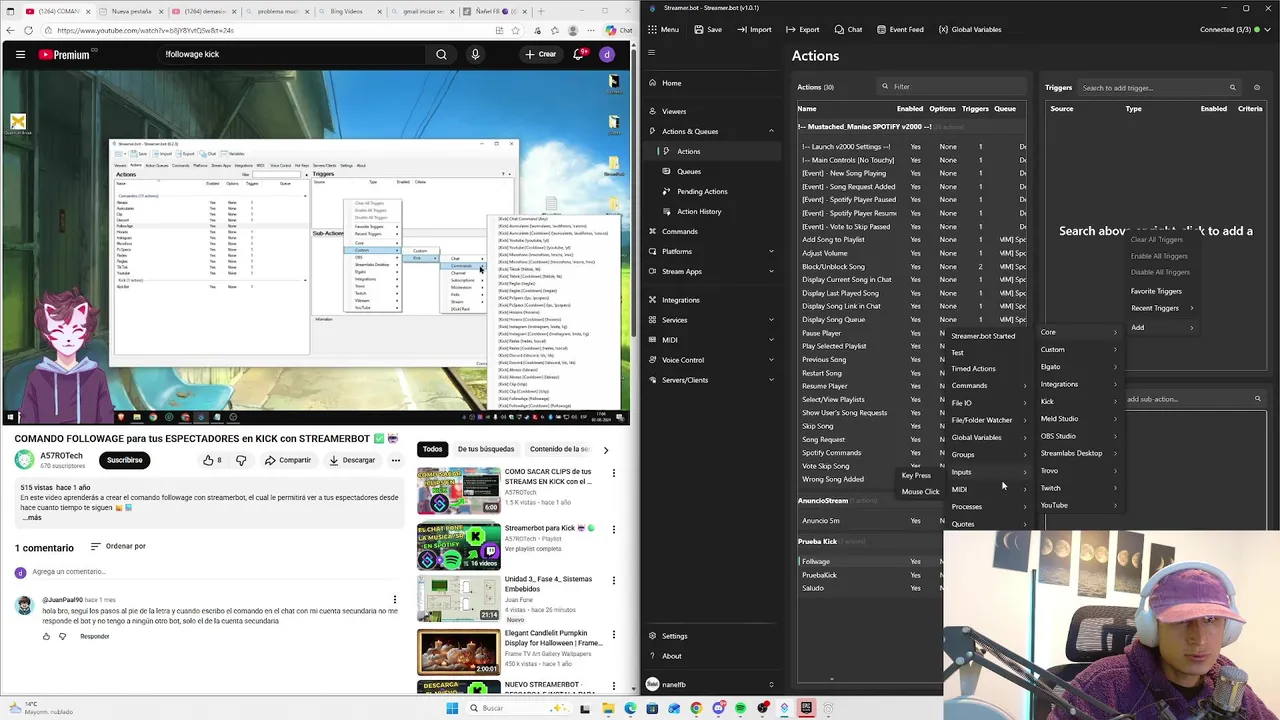The image size is (1280, 720).
Task: Open the Ordenar por comments sort dropdown
Action: [x=118, y=546]
